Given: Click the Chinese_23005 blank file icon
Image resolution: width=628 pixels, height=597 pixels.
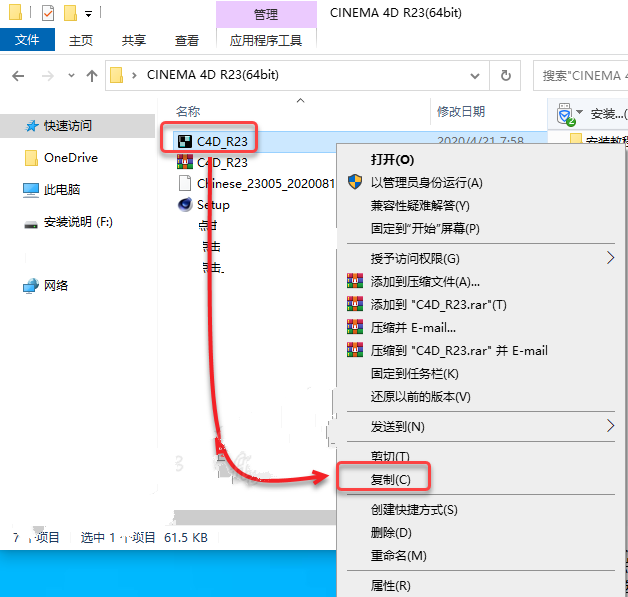Looking at the screenshot, I should point(185,183).
